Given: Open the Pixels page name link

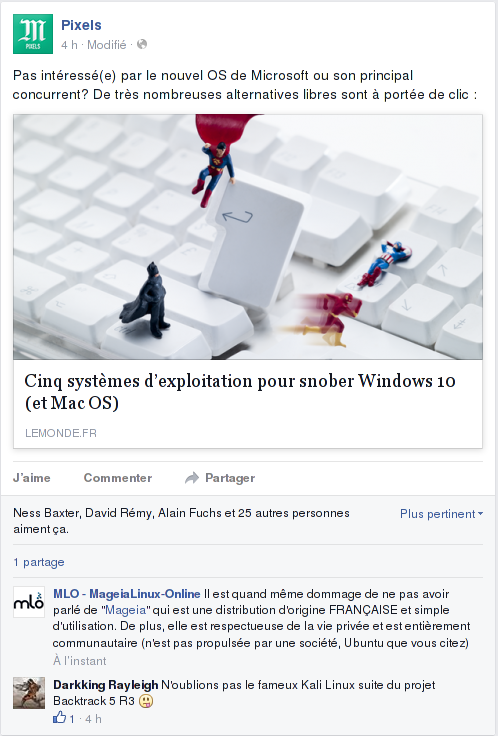Looking at the screenshot, I should point(81,25).
